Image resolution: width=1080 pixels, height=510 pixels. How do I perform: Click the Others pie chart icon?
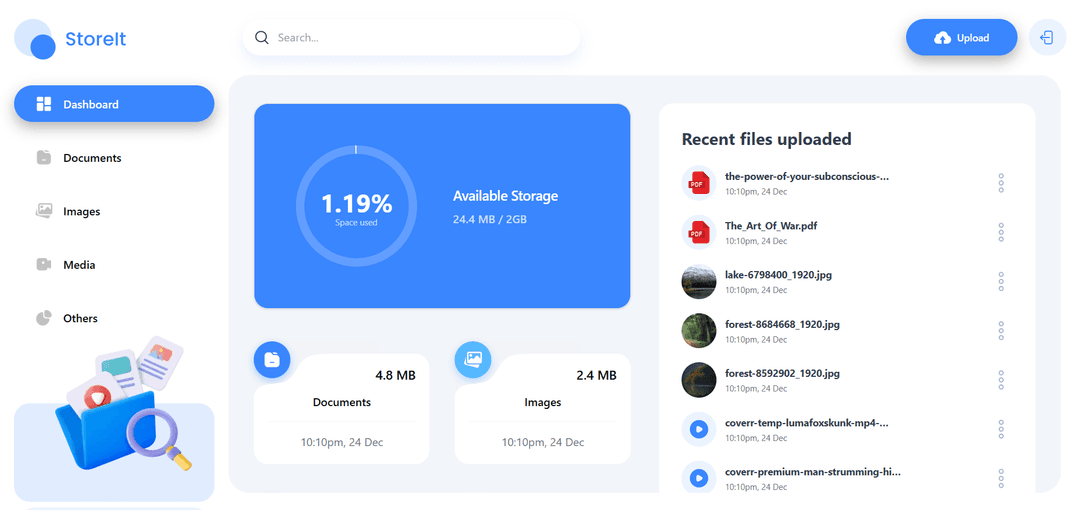pos(44,318)
